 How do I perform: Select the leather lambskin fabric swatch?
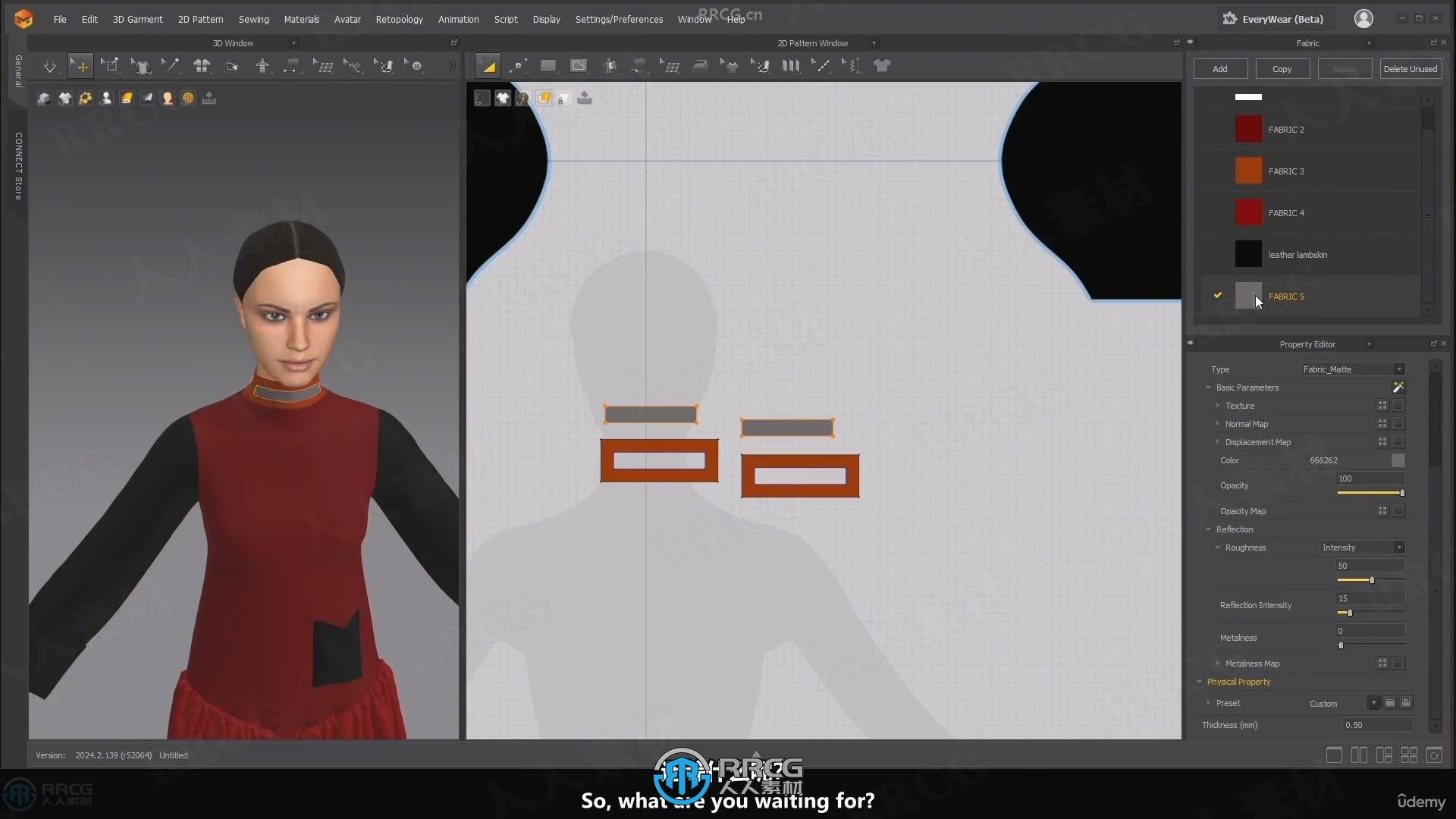pos(1248,254)
